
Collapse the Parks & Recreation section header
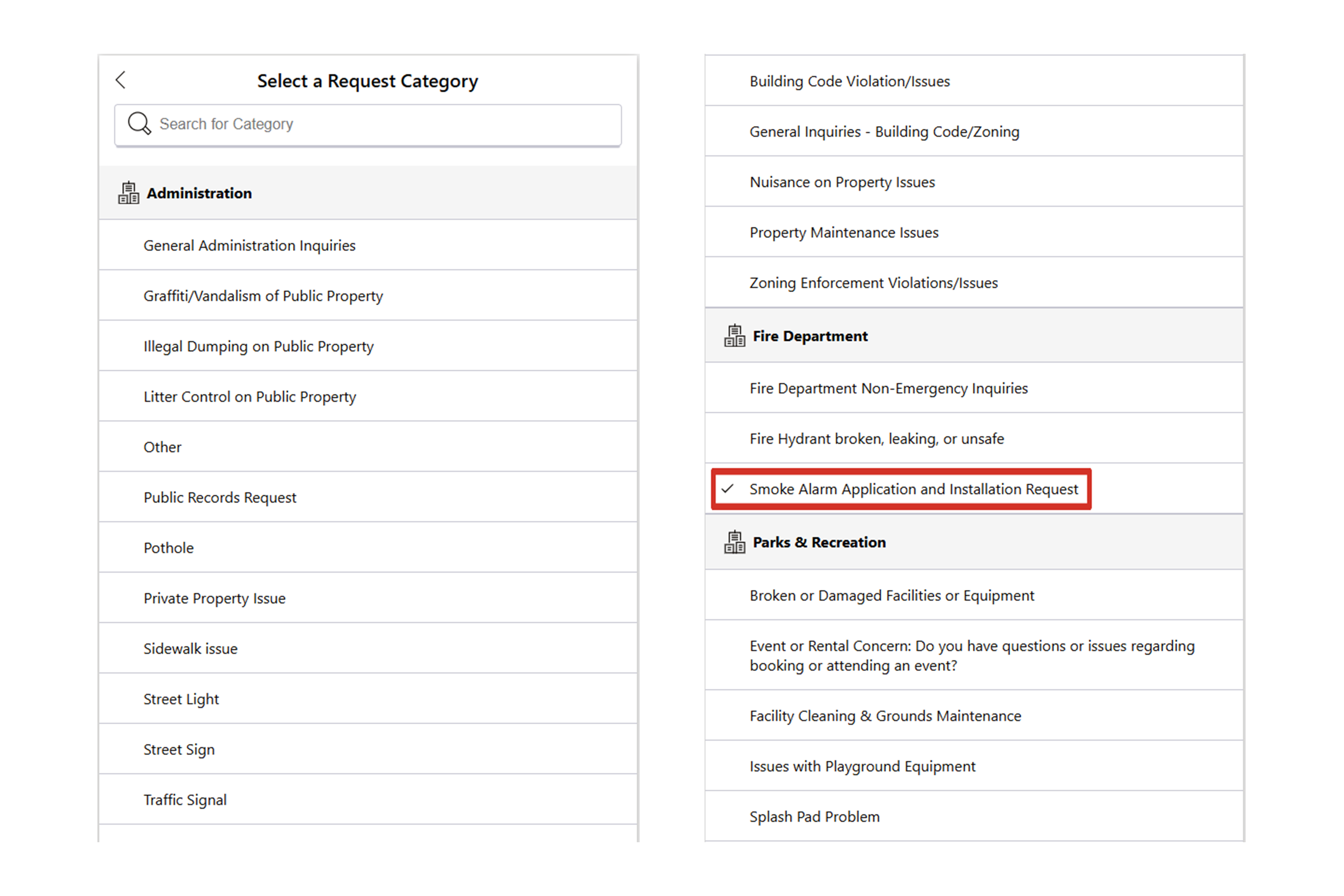point(974,542)
